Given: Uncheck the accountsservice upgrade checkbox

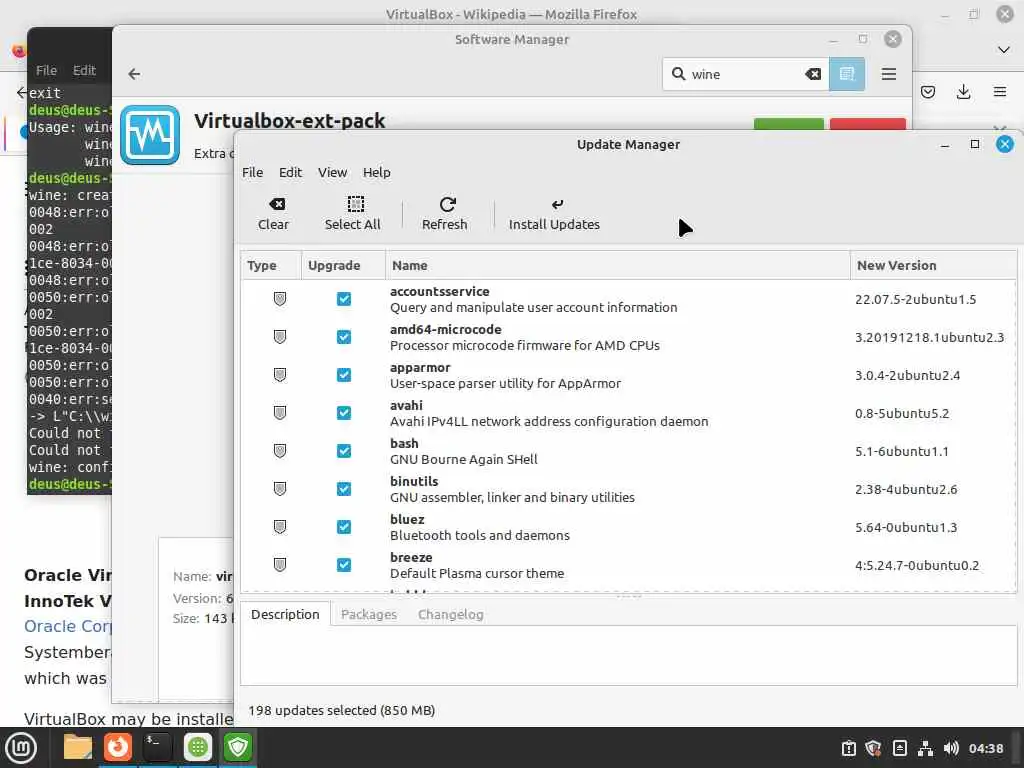Looking at the screenshot, I should (x=344, y=299).
